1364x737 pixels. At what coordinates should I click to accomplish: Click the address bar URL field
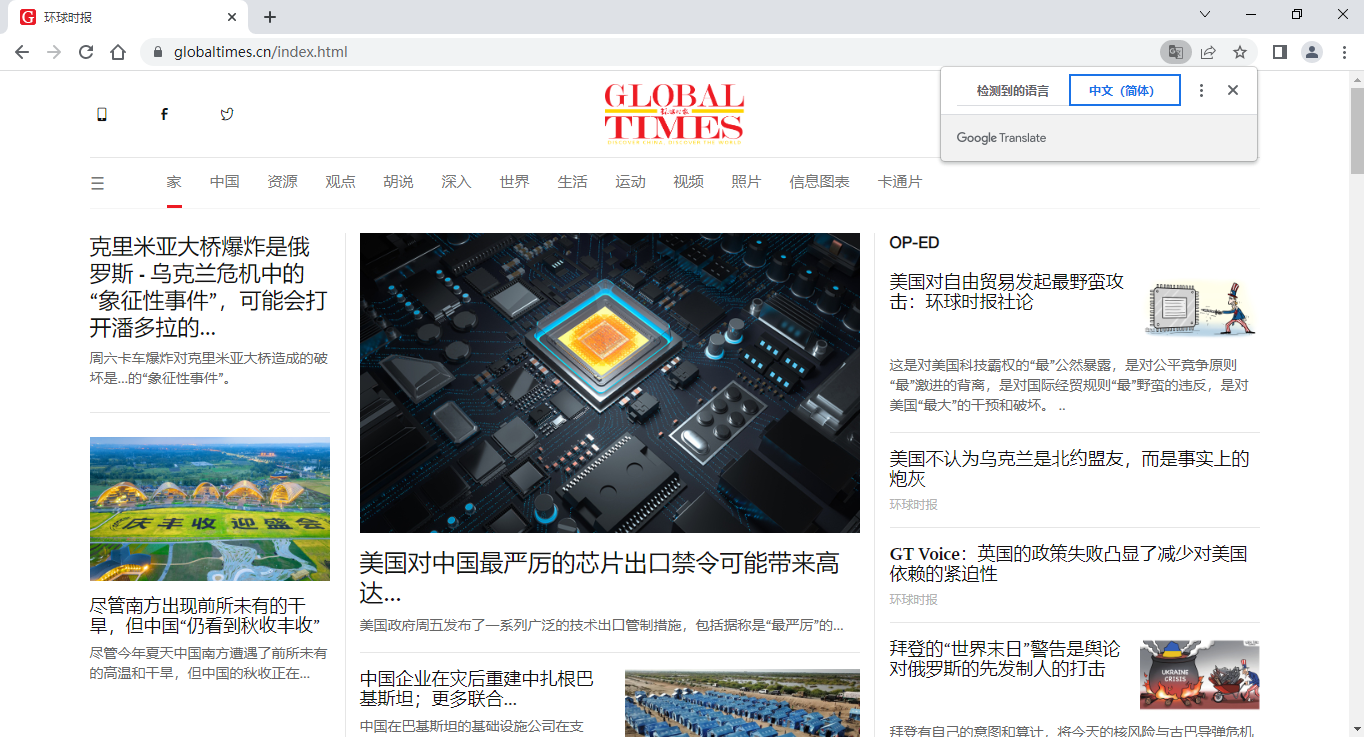point(650,52)
